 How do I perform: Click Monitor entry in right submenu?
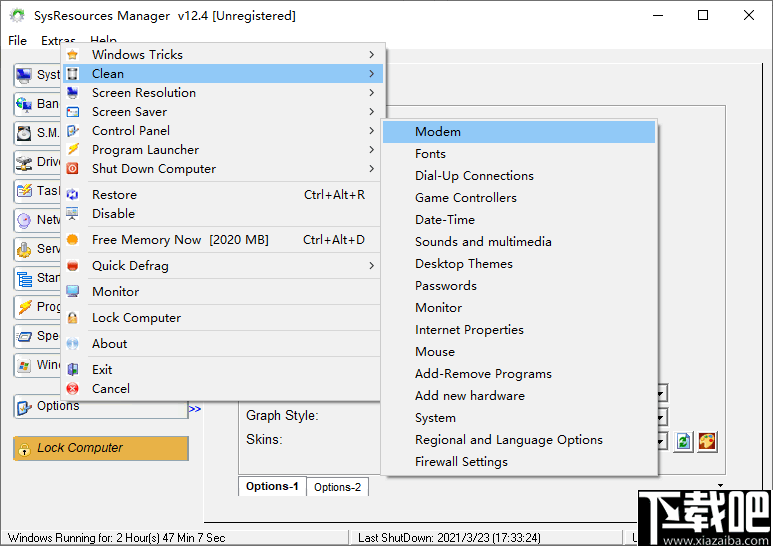coord(519,307)
